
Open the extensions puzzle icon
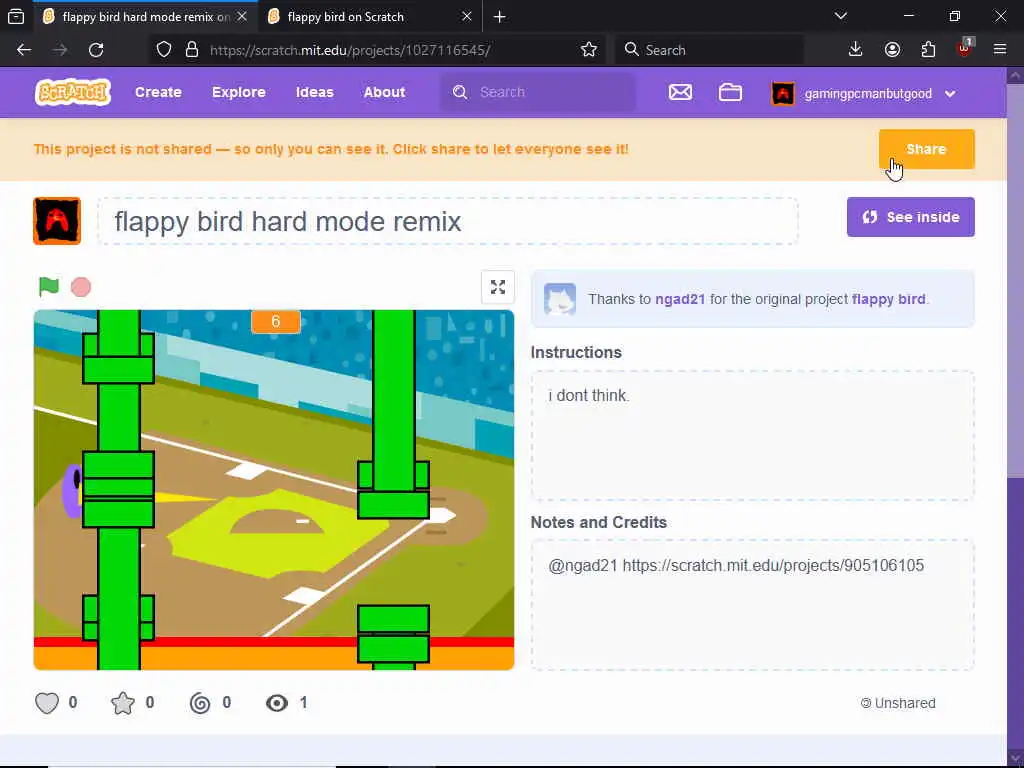(x=928, y=50)
